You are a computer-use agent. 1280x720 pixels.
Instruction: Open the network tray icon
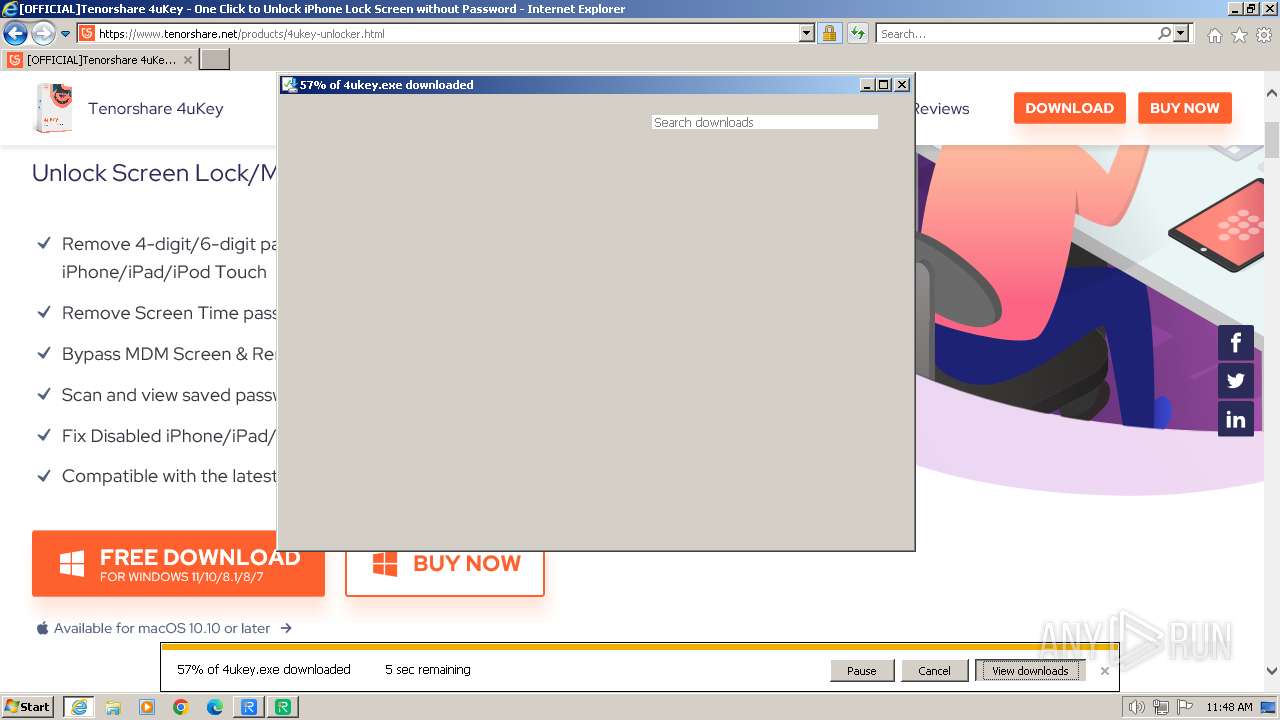coord(1161,707)
